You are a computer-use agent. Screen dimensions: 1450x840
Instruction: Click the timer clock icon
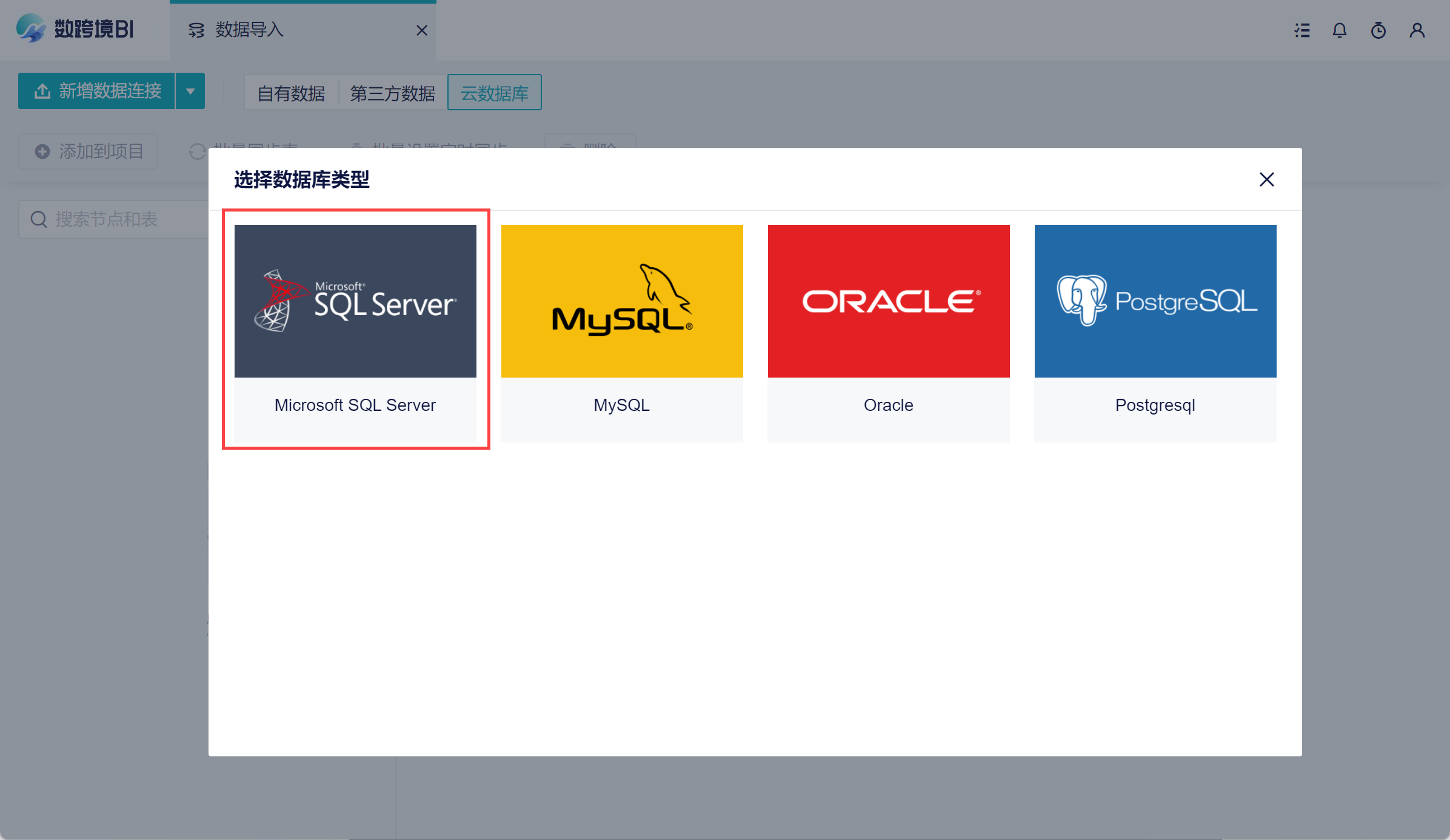tap(1378, 30)
